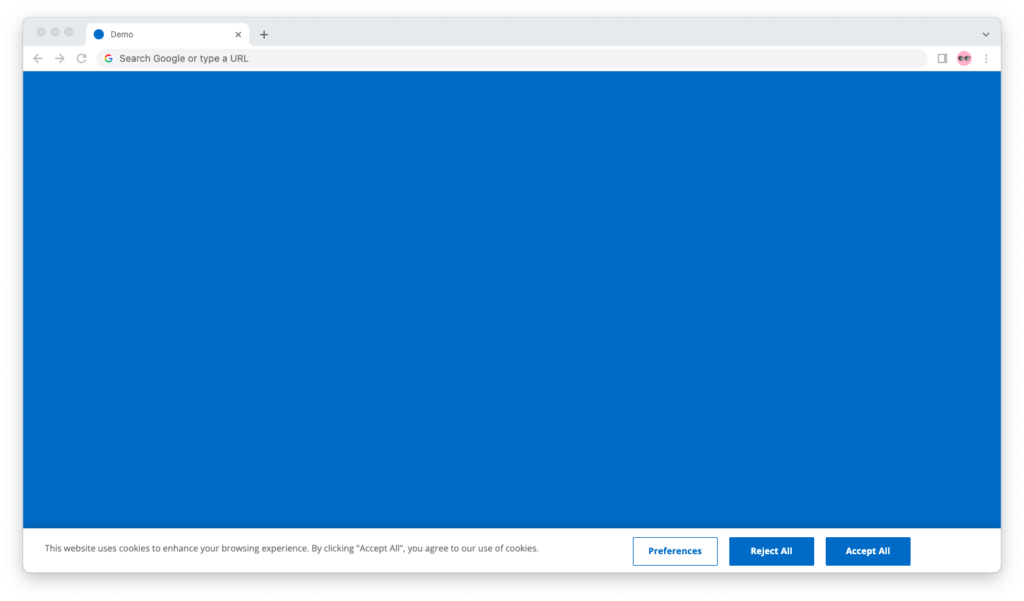Open cookie Preferences
Image resolution: width=1024 pixels, height=601 pixels.
[675, 551]
